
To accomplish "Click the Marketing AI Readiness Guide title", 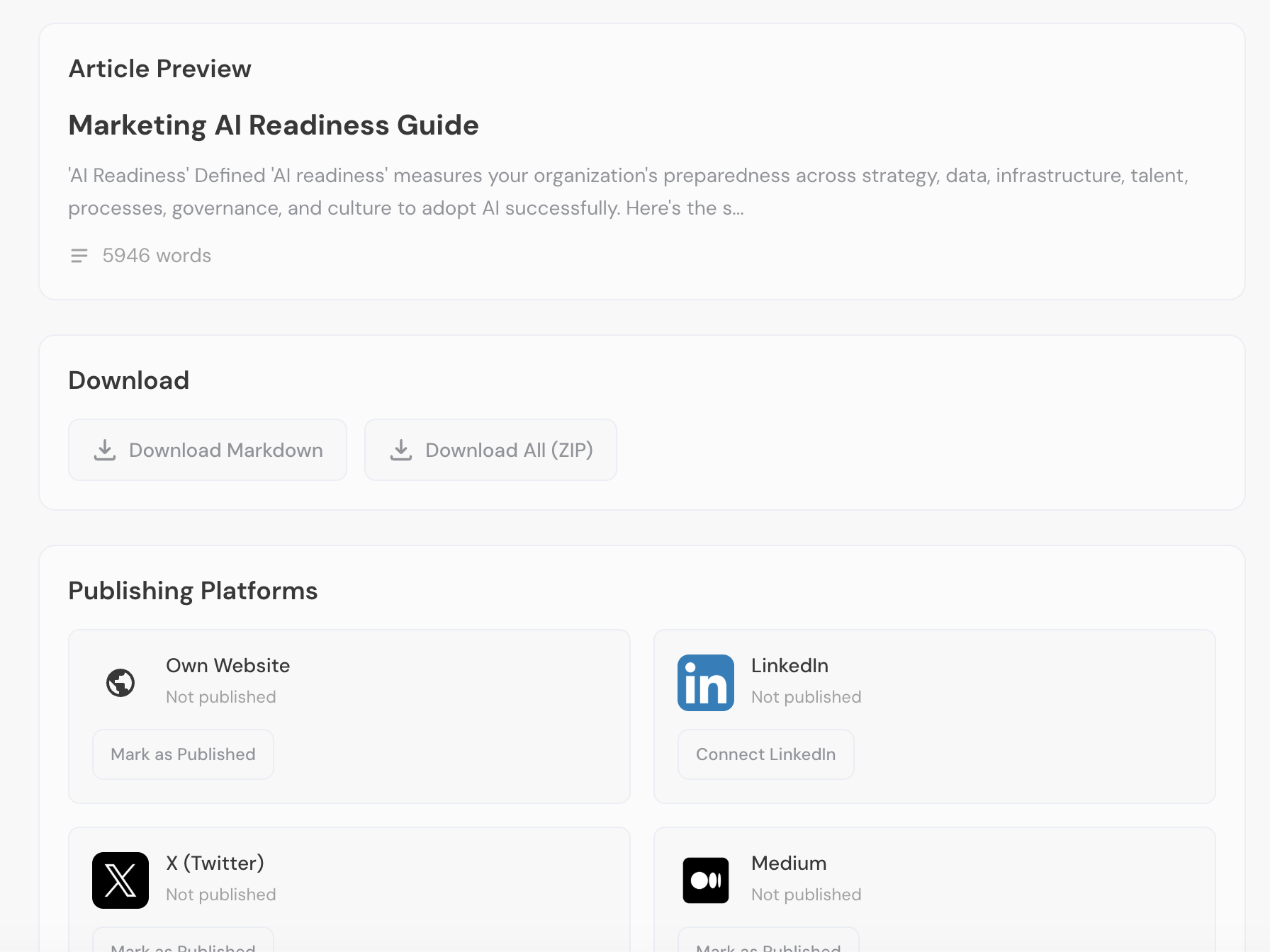I will 274,125.
